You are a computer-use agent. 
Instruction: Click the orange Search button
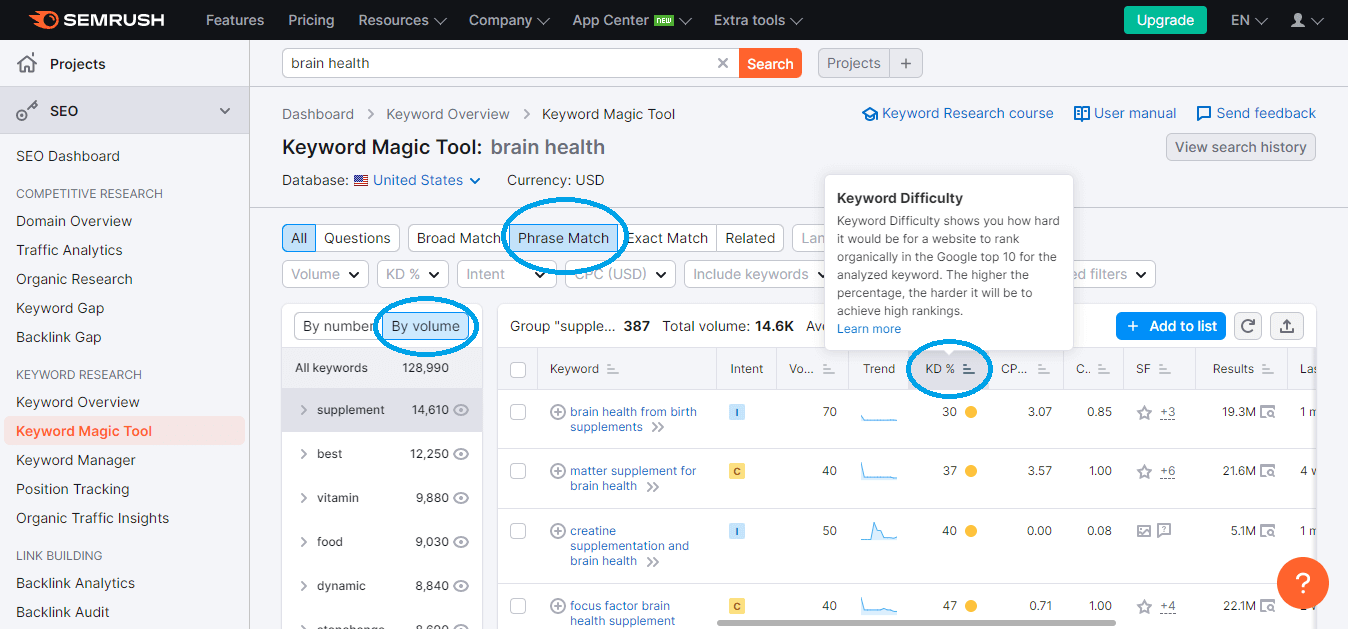[770, 63]
